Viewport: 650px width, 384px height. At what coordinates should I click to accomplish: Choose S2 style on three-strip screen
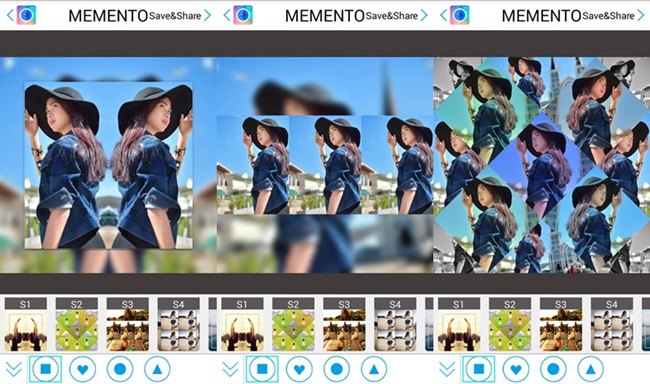(293, 324)
